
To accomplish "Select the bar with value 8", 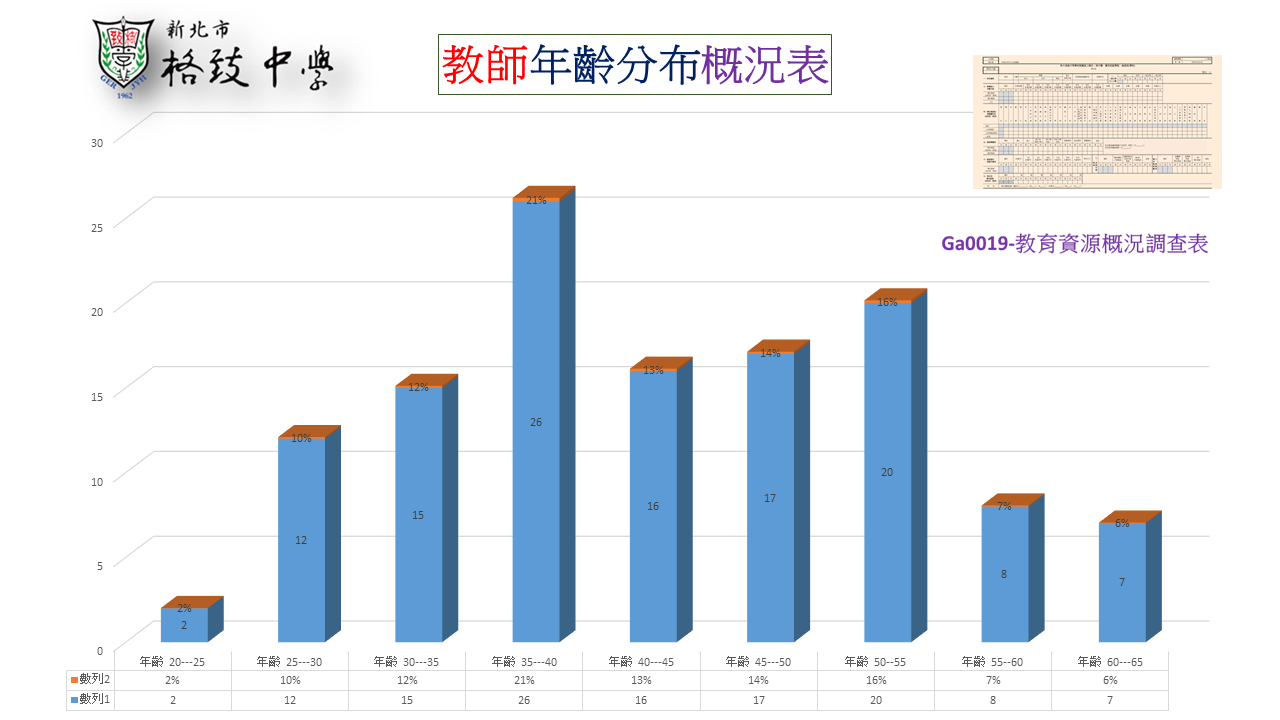I will 1004,574.
